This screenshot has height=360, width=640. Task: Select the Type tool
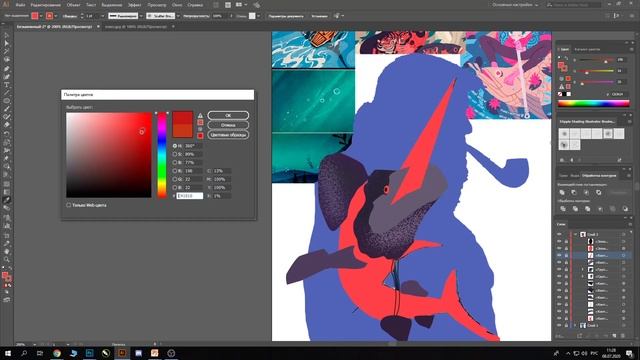7,85
